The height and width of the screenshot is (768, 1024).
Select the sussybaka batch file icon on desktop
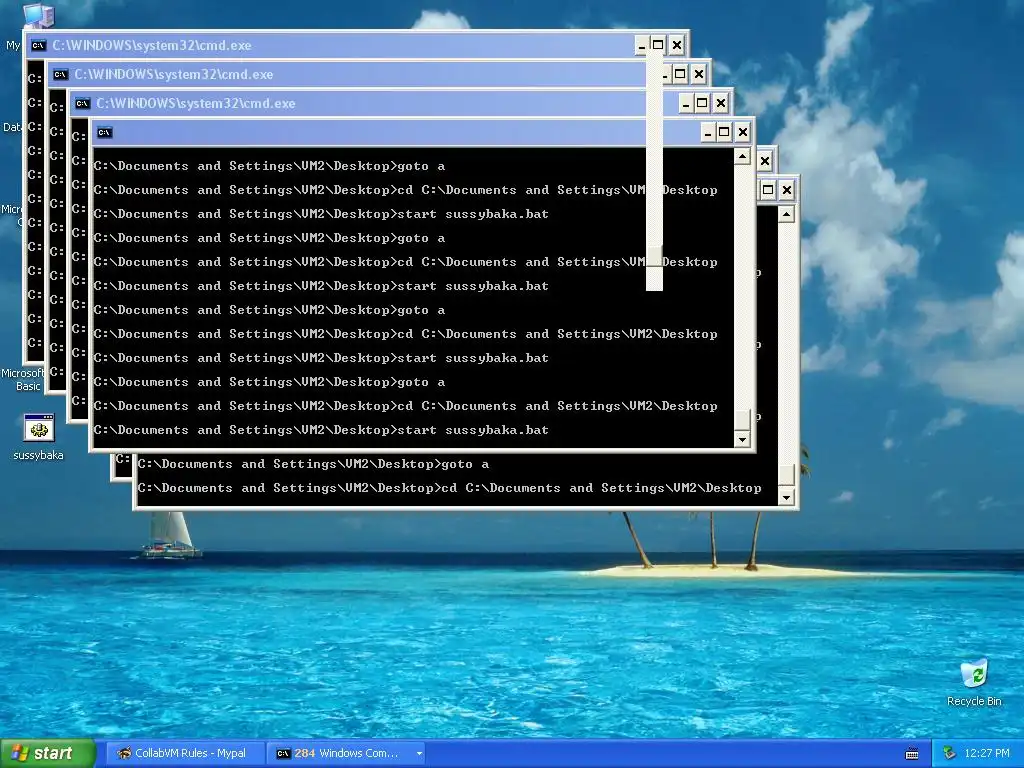[39, 436]
